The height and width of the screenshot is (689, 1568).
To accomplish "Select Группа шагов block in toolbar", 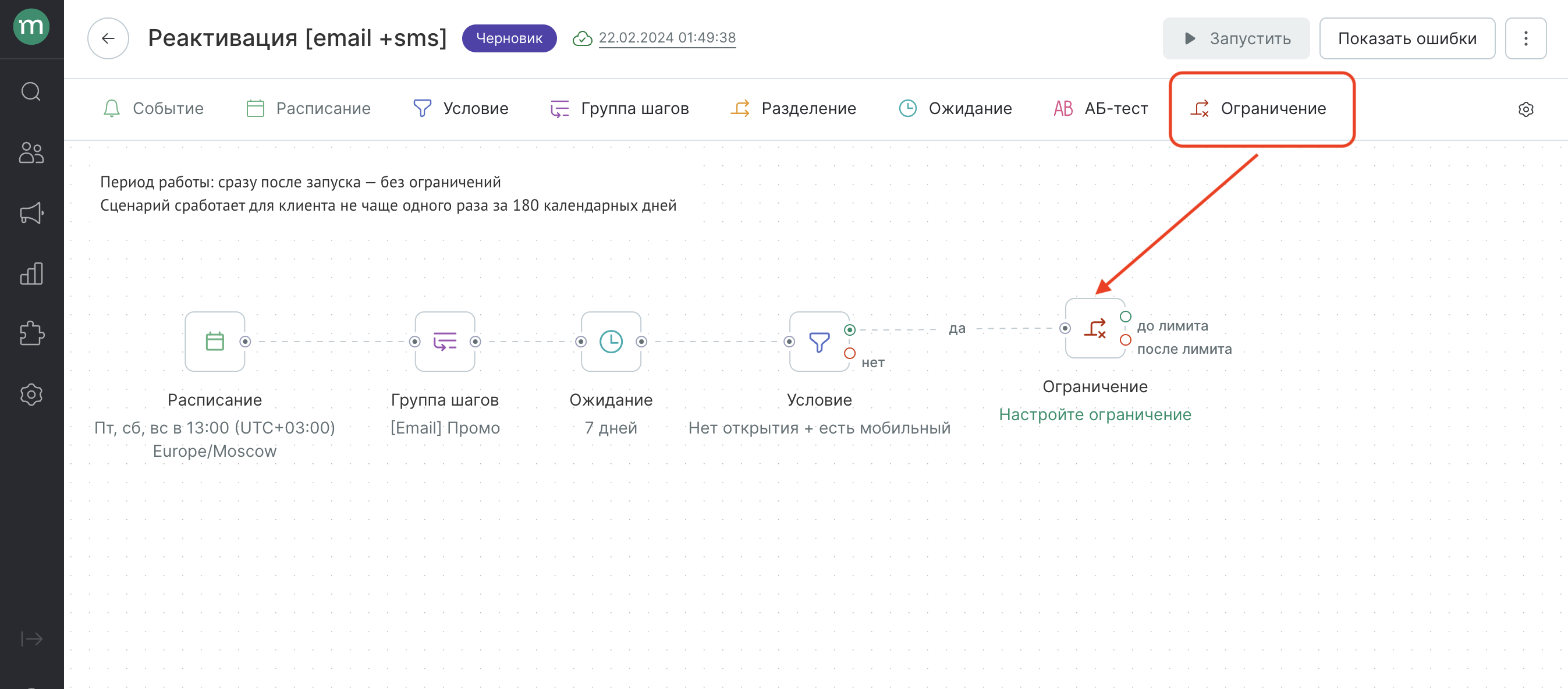I will point(619,108).
